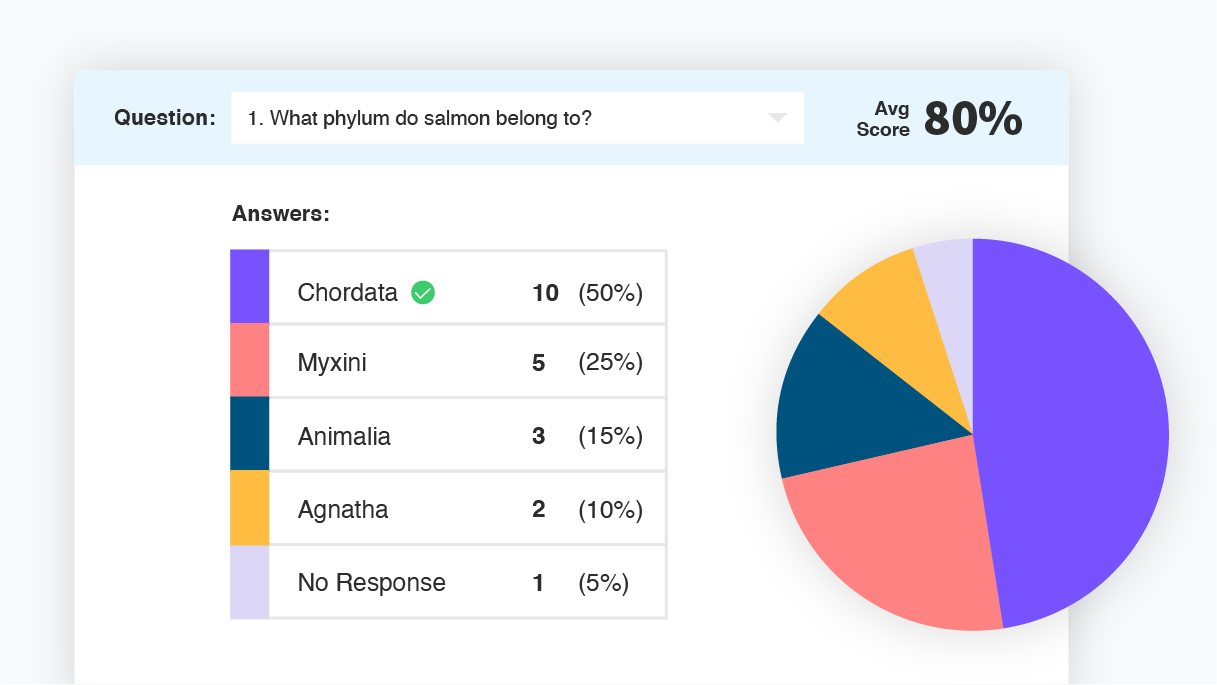This screenshot has height=685, width=1217.
Task: Expand the question list via the chevron
Action: [778, 117]
